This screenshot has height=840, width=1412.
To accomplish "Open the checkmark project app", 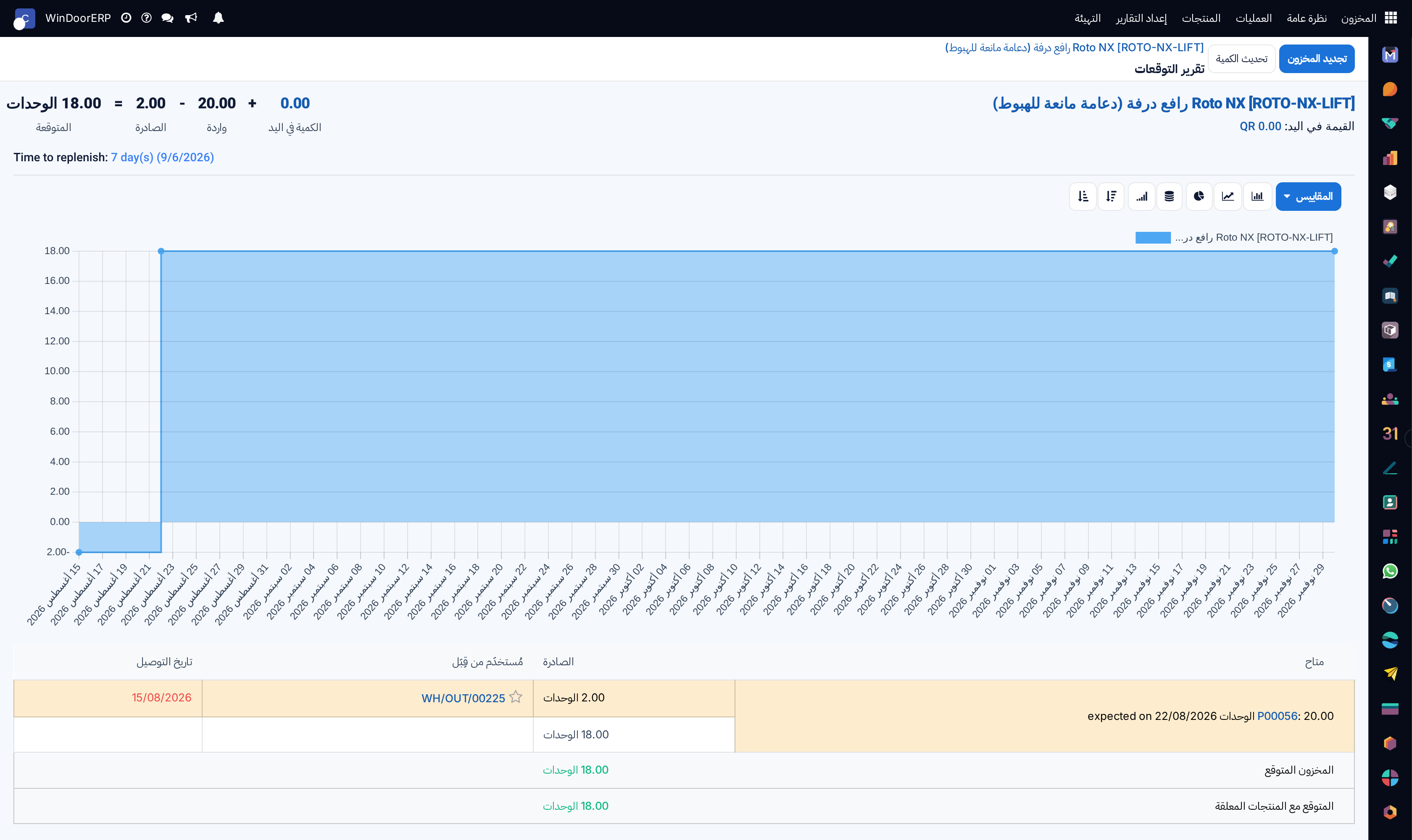I will coord(1389,262).
